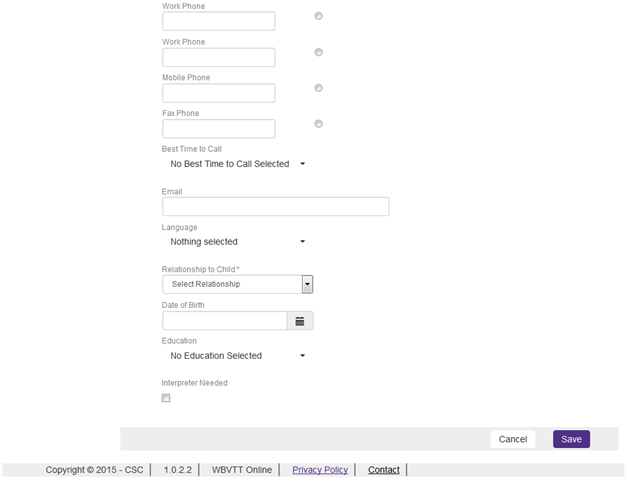Open the Relationship to Child selector
This screenshot has width=628, height=483.
(238, 284)
